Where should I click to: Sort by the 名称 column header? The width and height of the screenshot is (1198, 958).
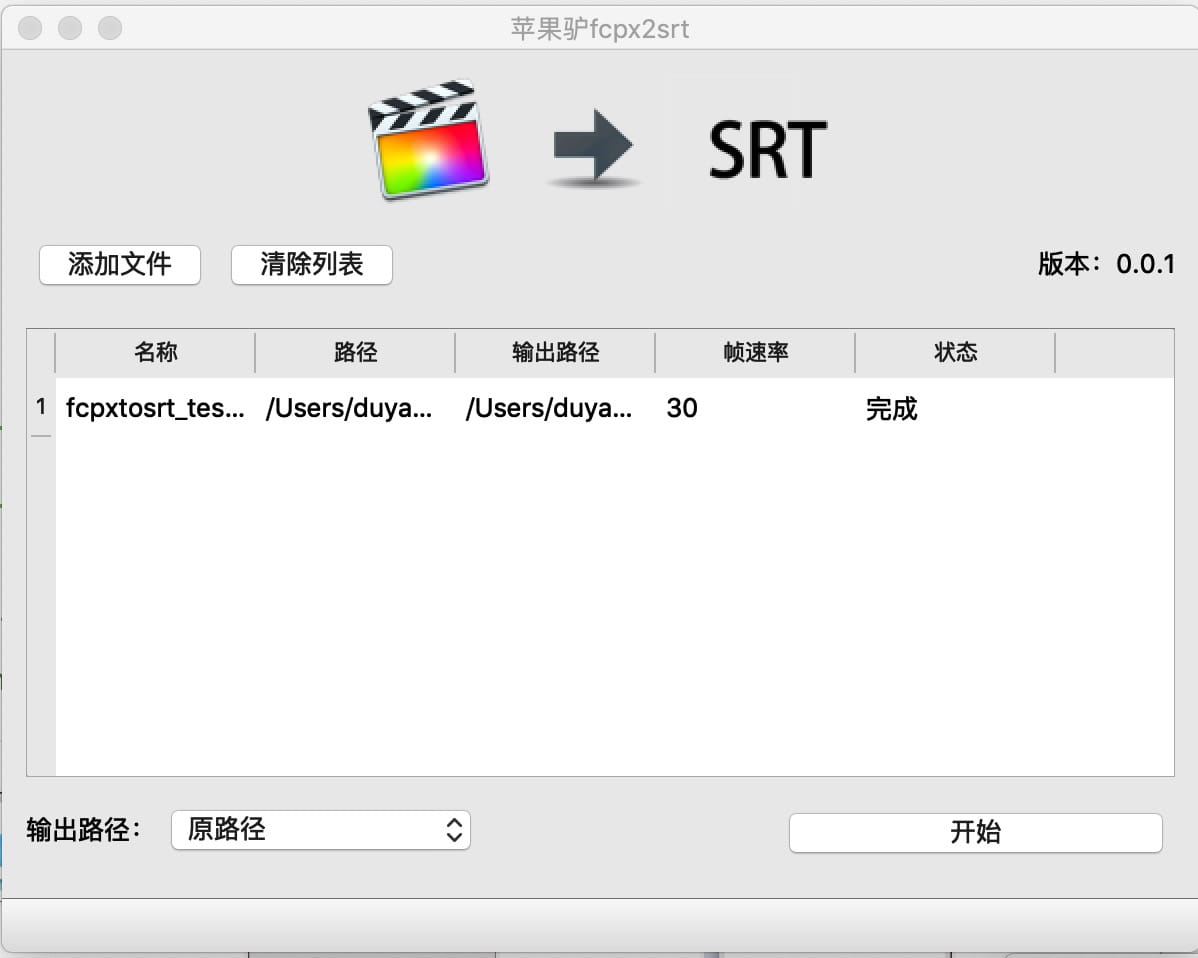155,352
